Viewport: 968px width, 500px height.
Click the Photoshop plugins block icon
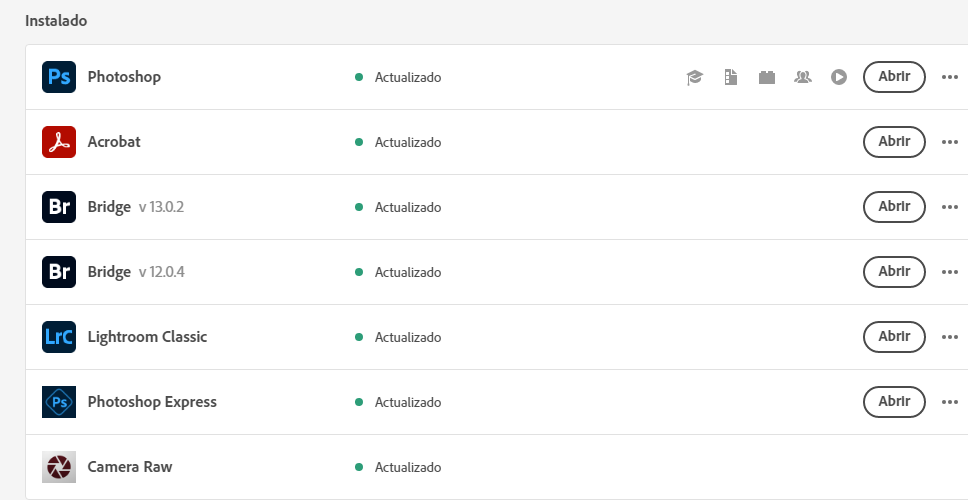point(767,77)
